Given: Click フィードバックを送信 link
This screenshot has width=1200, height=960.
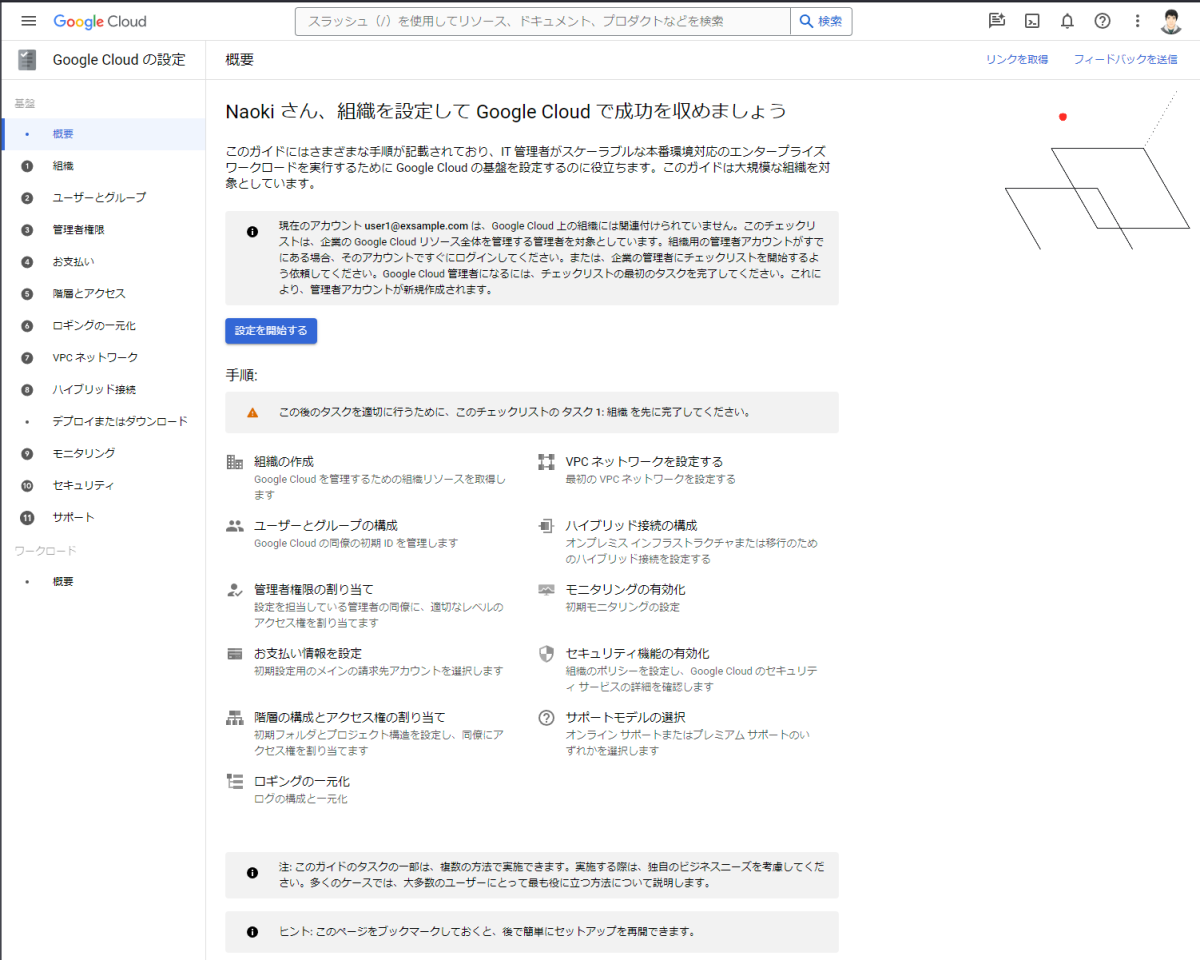Looking at the screenshot, I should point(1125,60).
